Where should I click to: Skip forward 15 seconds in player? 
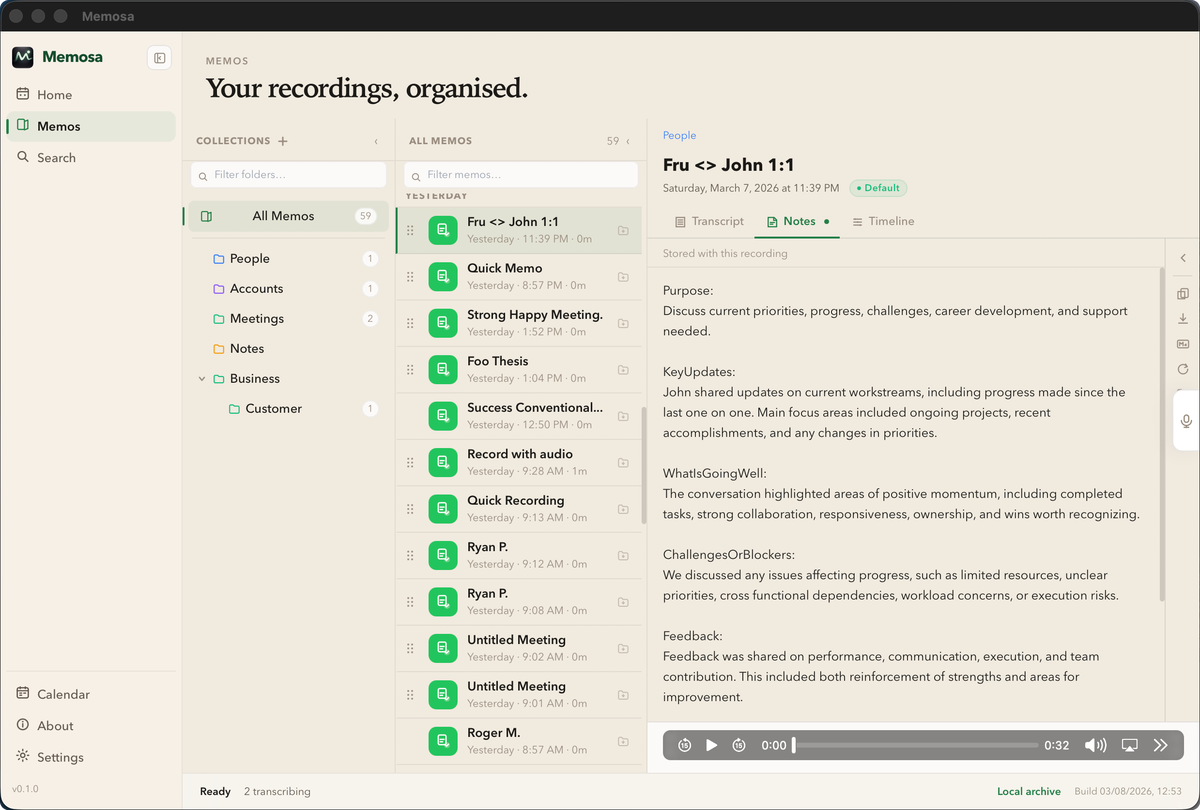click(x=738, y=745)
